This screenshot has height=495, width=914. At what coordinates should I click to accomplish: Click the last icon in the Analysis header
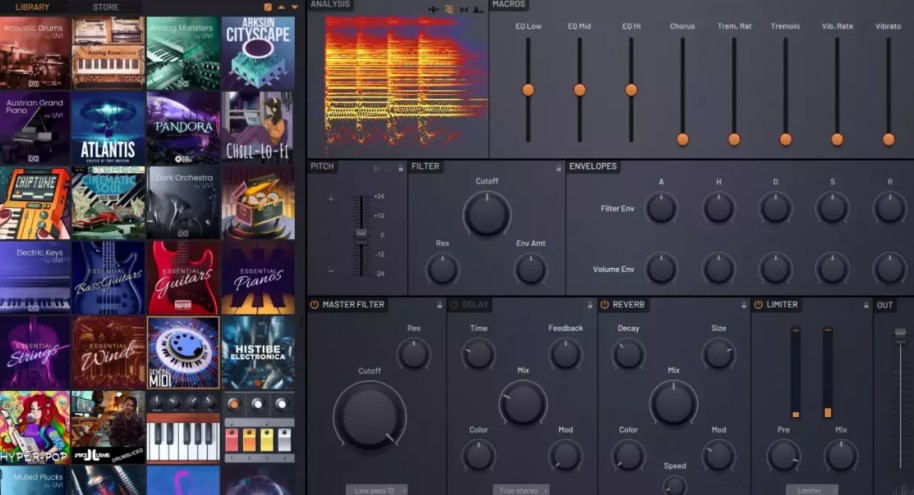pos(478,9)
